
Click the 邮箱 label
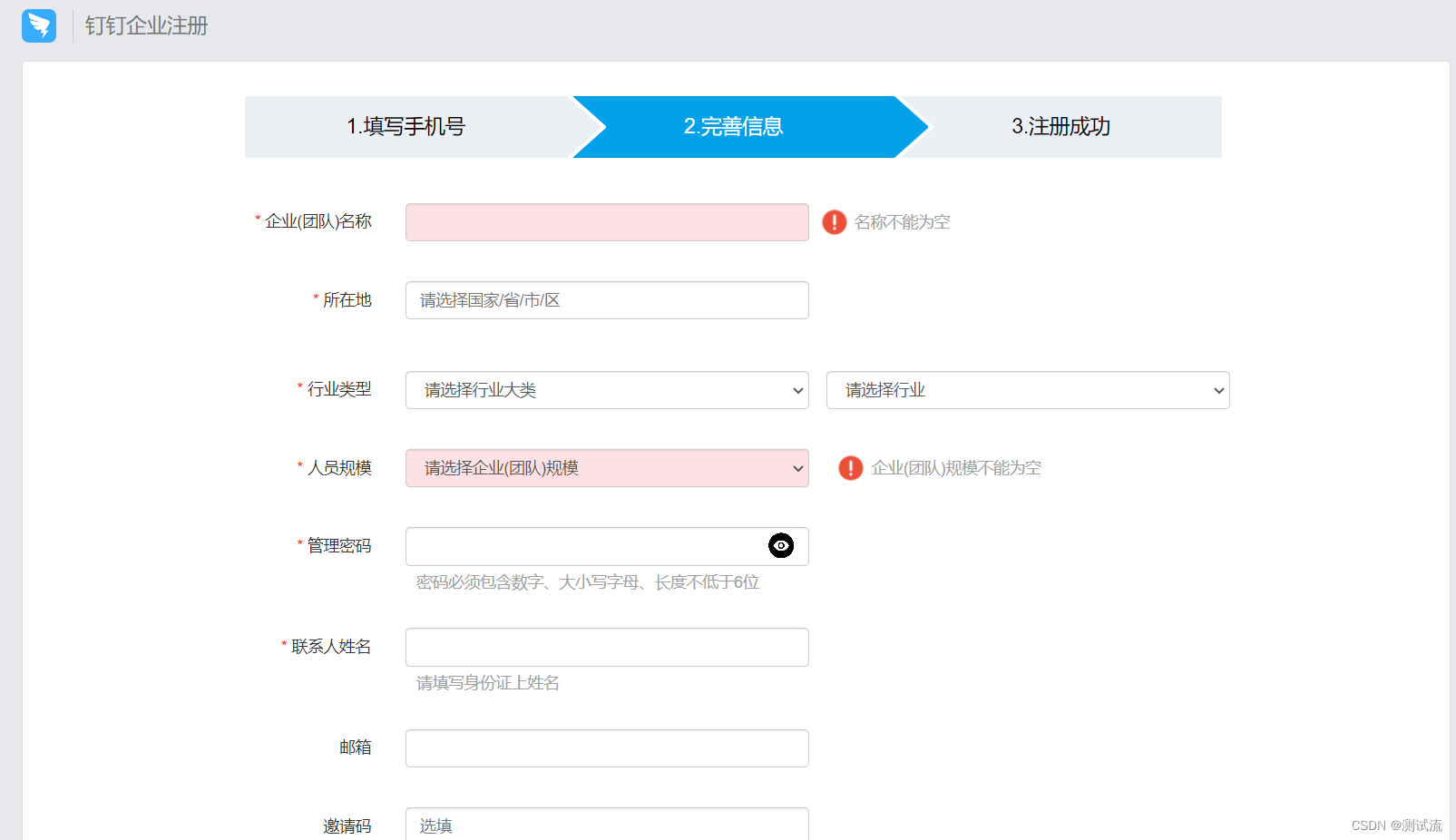[x=356, y=747]
